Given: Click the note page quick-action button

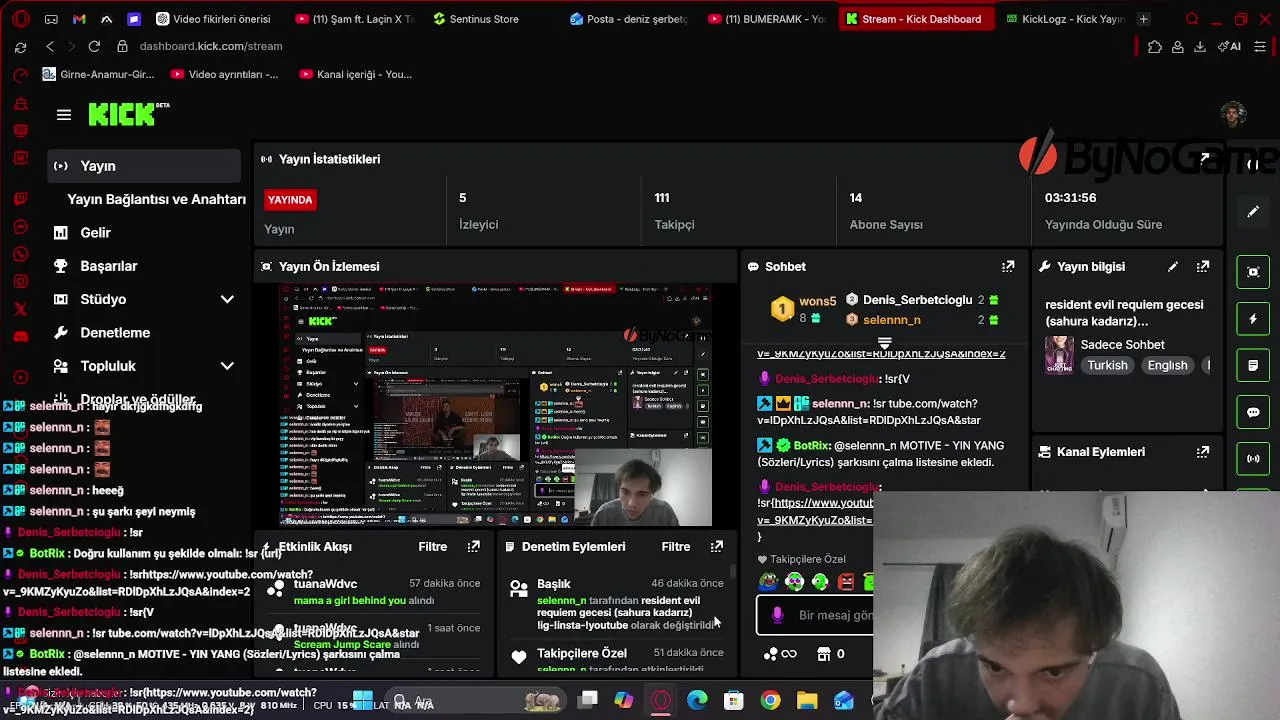Looking at the screenshot, I should tap(1253, 366).
